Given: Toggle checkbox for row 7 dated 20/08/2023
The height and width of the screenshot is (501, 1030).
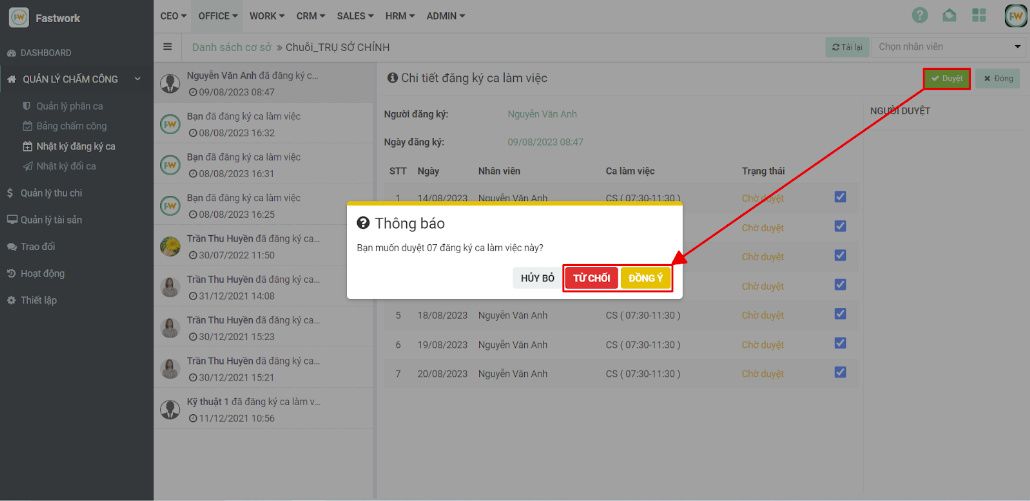Looking at the screenshot, I should [x=840, y=372].
